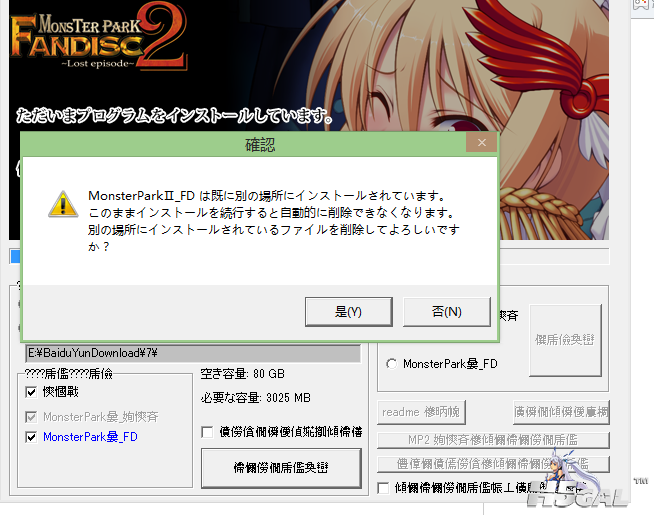Click the 必要な容量: 3025 MB text
This screenshot has height=515, width=654.
[x=256, y=397]
